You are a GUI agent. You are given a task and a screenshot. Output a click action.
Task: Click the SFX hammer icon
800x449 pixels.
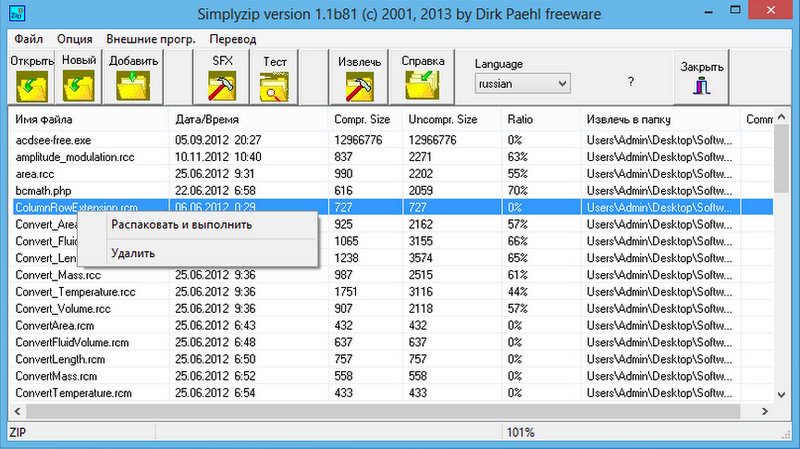(x=222, y=86)
